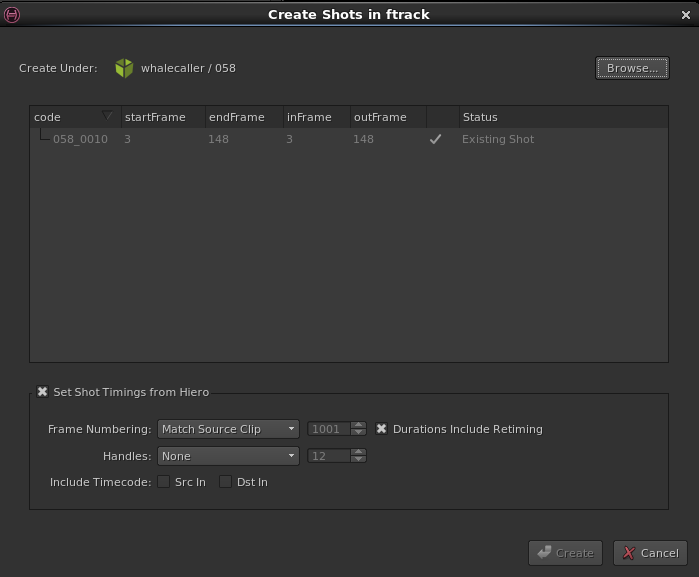The image size is (699, 577).
Task: Sort by outFrame column header
Action: [x=388, y=117]
